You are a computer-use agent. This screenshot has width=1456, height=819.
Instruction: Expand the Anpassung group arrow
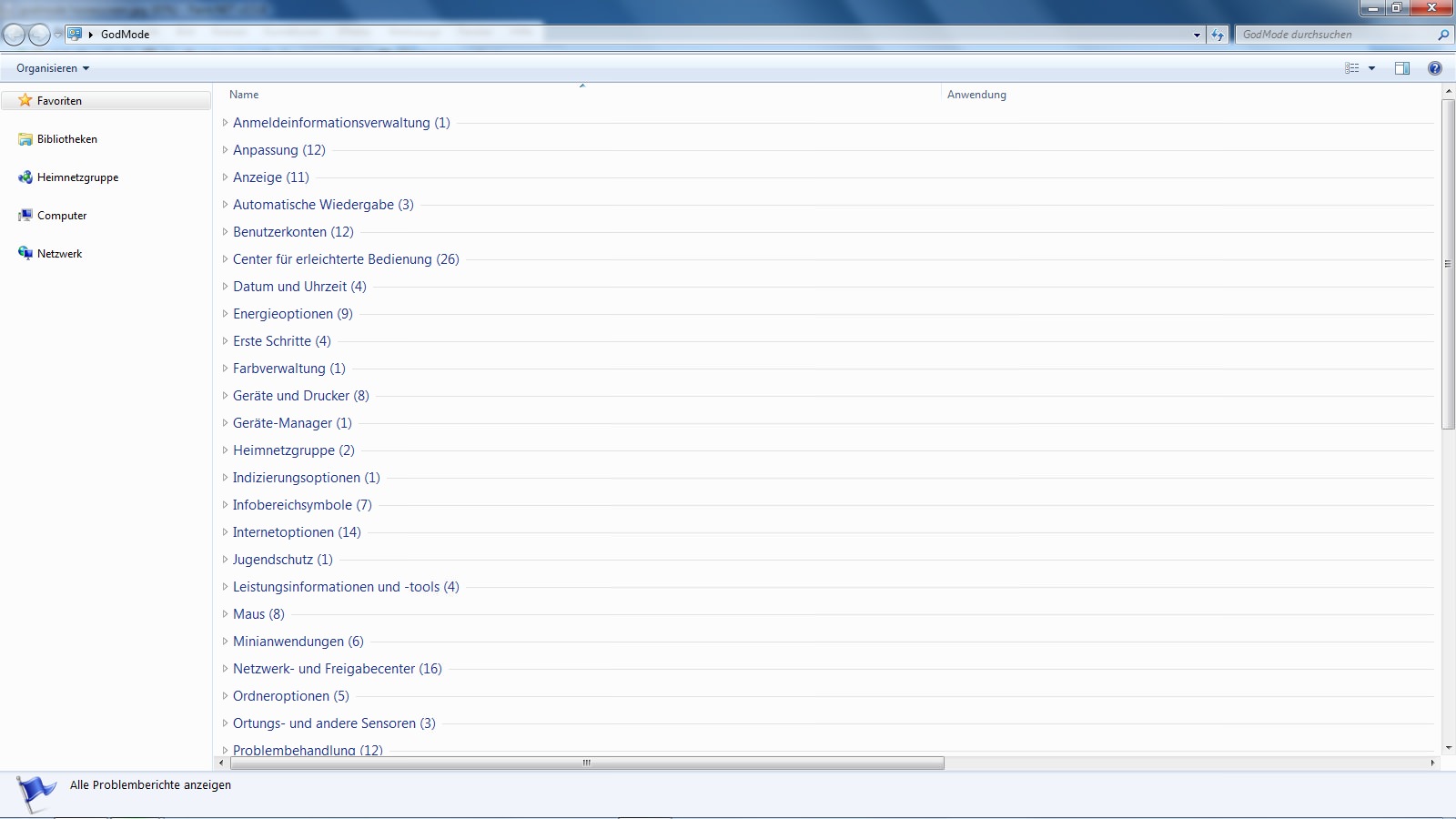click(225, 150)
